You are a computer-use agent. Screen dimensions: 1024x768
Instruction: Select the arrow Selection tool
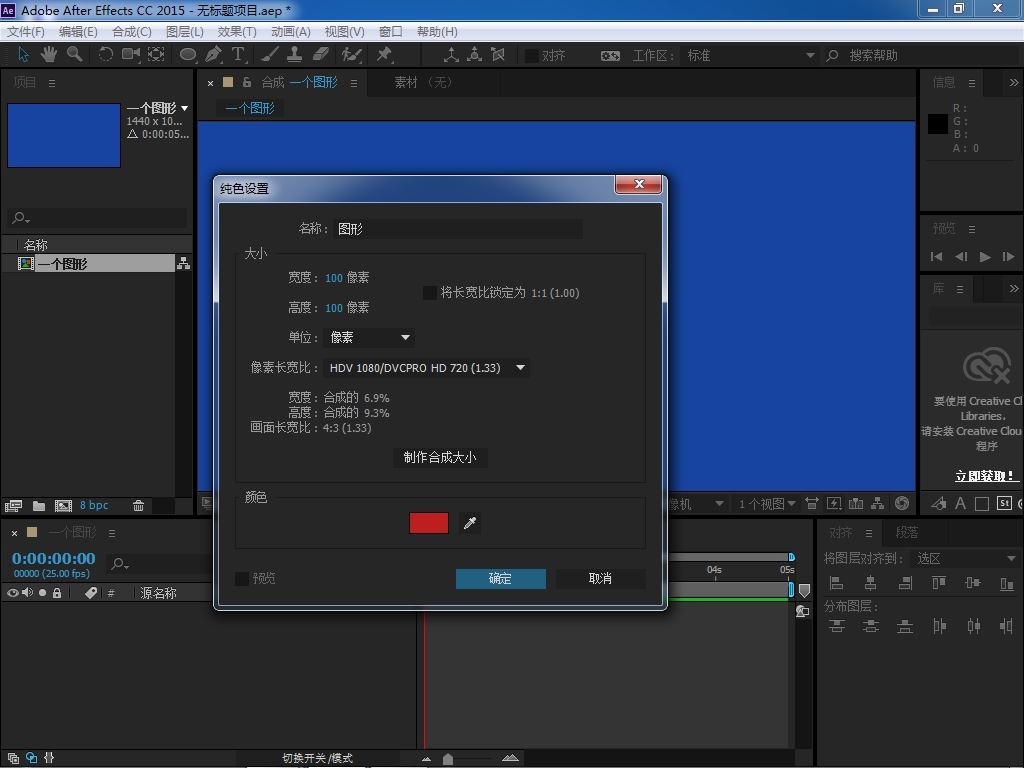point(24,55)
